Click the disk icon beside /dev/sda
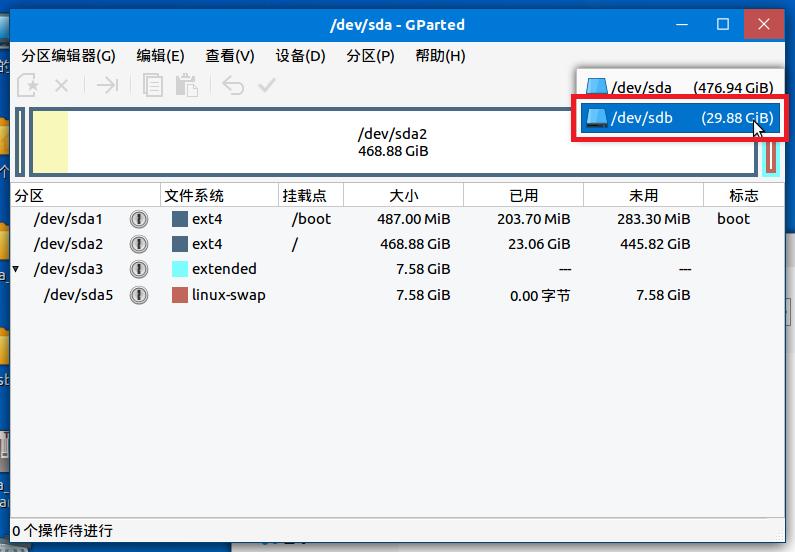 click(596, 87)
